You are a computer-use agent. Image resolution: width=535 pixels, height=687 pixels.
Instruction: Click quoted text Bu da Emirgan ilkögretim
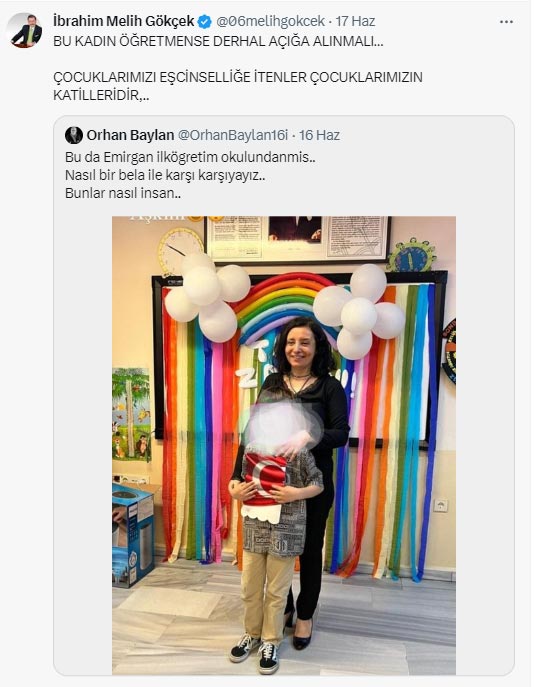(190, 157)
